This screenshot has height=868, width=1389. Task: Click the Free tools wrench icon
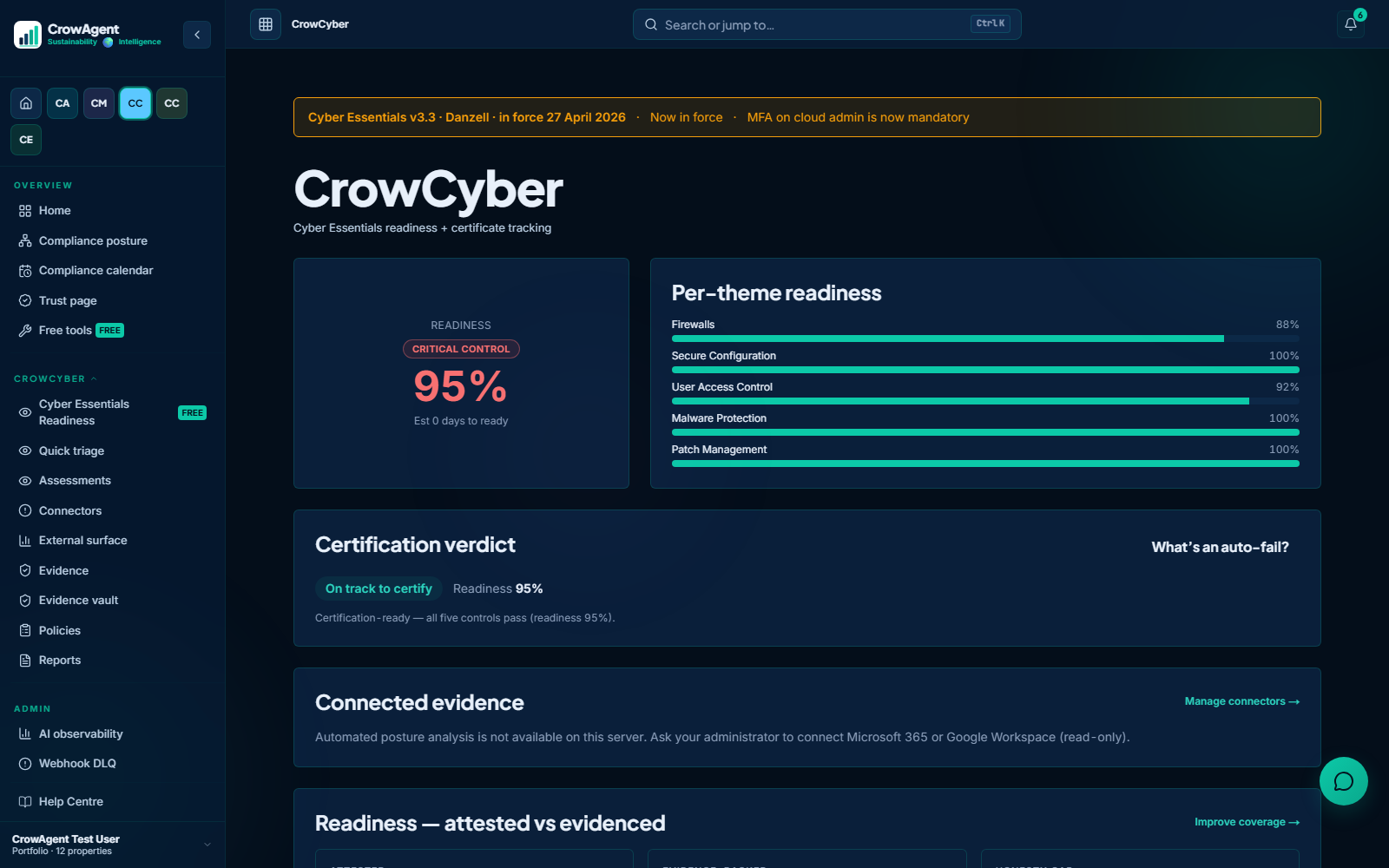pyautogui.click(x=25, y=331)
